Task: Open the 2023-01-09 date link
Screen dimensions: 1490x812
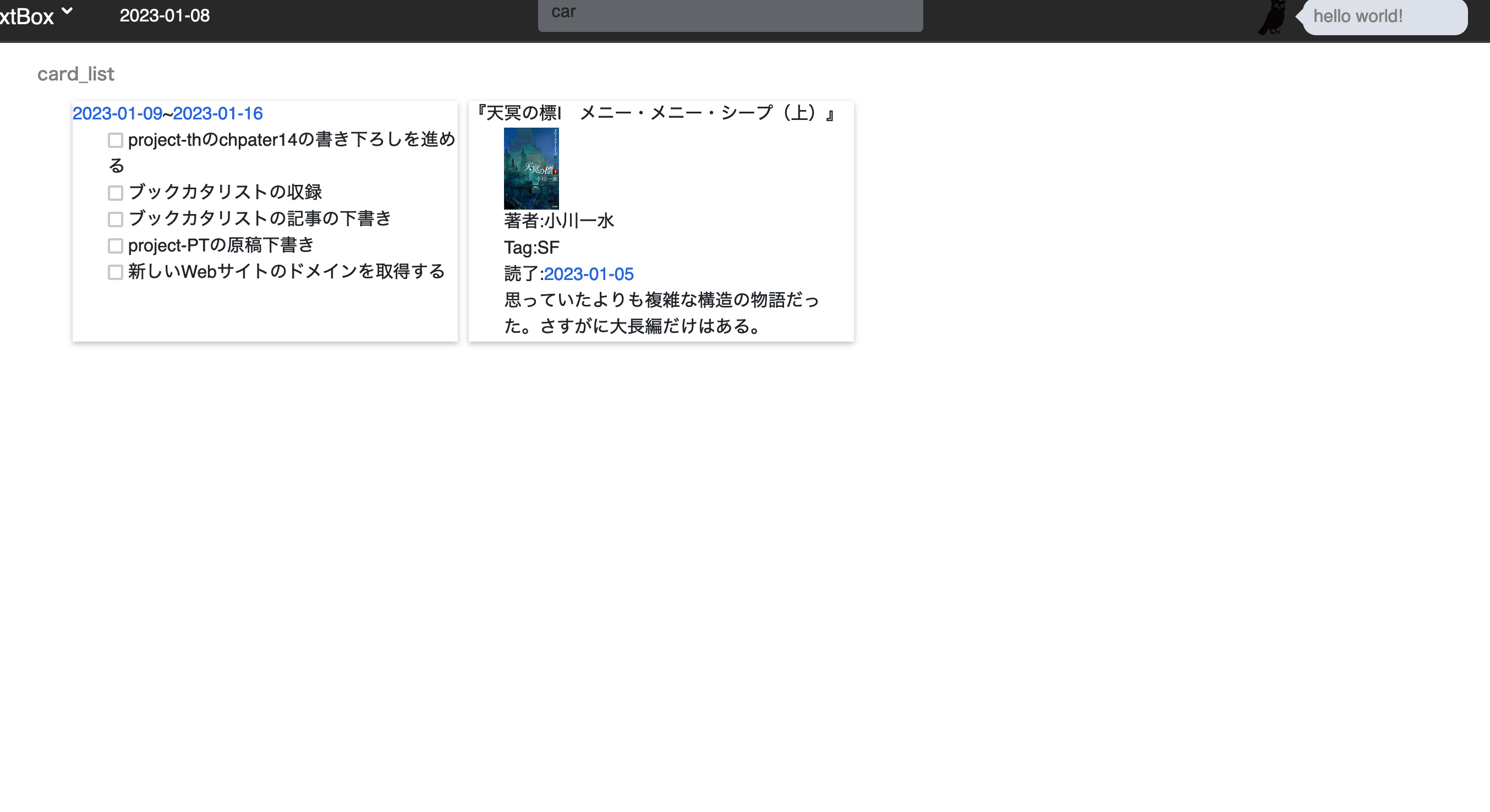Action: click(x=117, y=113)
